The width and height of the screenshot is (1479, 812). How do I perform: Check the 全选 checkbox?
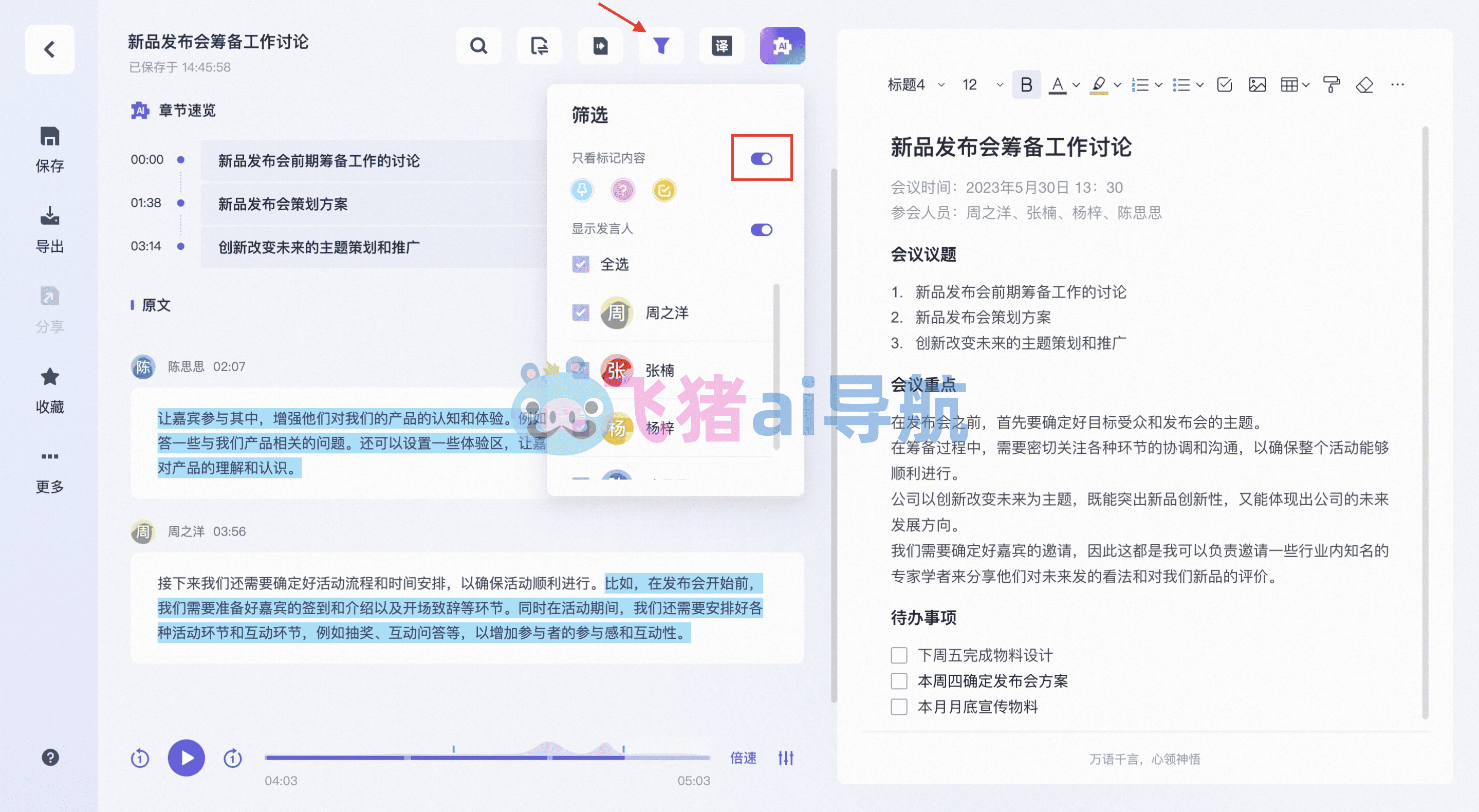coord(581,264)
